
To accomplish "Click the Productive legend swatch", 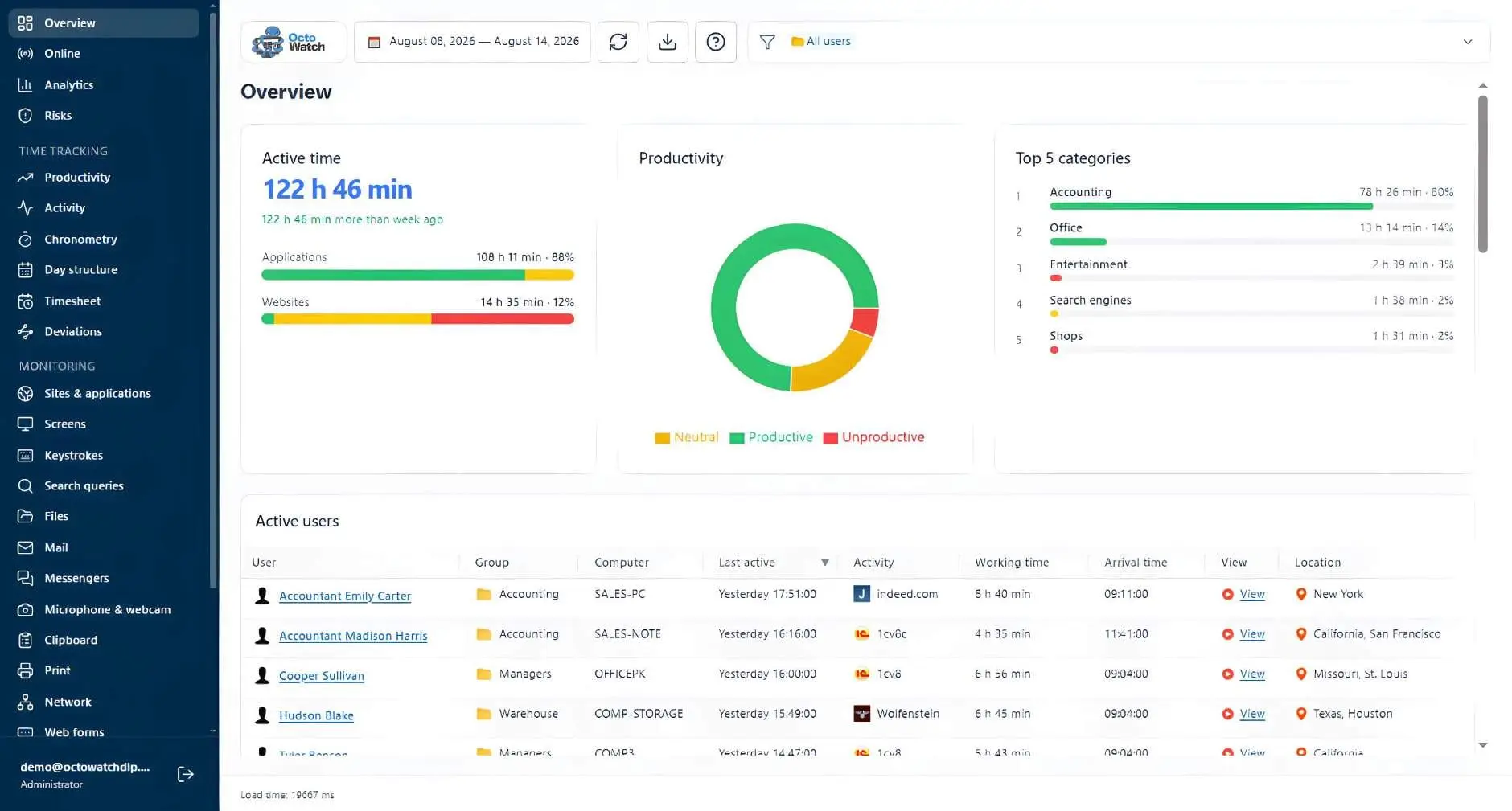I will pos(737,438).
